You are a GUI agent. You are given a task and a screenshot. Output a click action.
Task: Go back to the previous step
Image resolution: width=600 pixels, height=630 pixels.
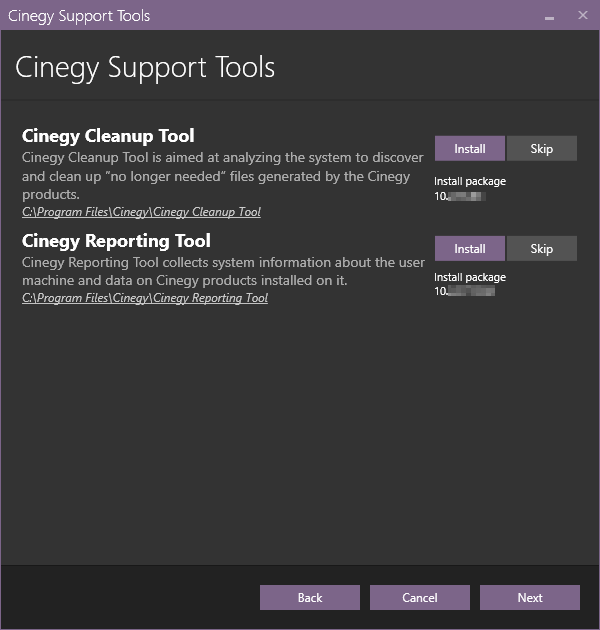[x=310, y=597]
